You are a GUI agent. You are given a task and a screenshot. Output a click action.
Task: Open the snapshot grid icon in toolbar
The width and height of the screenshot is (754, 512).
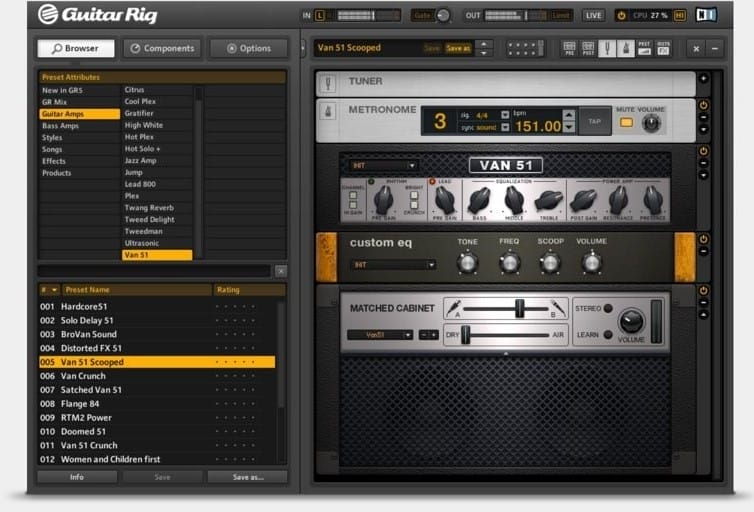(526, 49)
